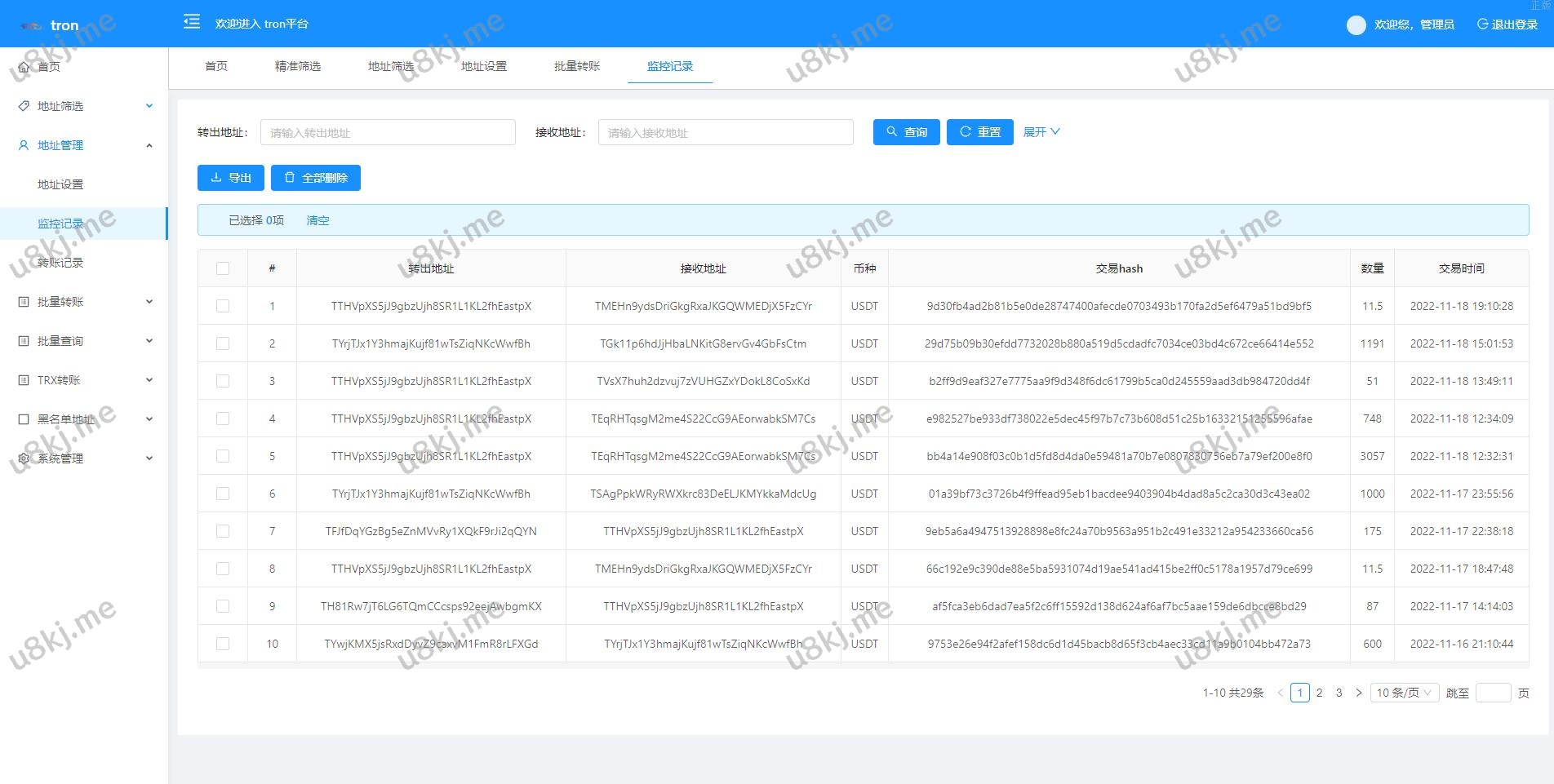Screen dimensions: 1554x784
Task: Check the checkbox for row 1
Action: click(x=223, y=306)
